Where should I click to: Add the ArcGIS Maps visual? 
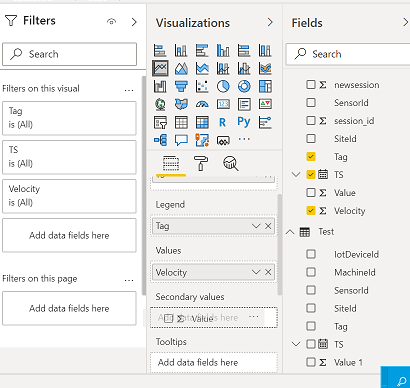[202, 140]
